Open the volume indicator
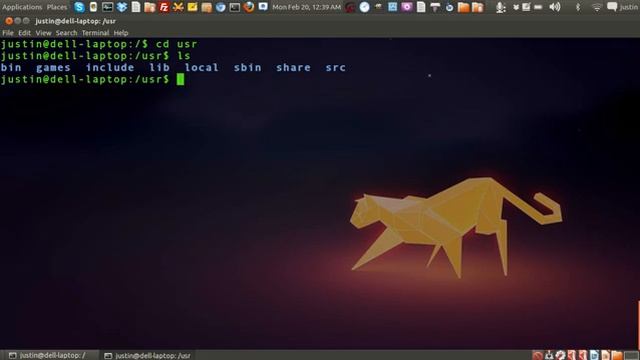Screen dimensions: 640x360 coord(554,7)
